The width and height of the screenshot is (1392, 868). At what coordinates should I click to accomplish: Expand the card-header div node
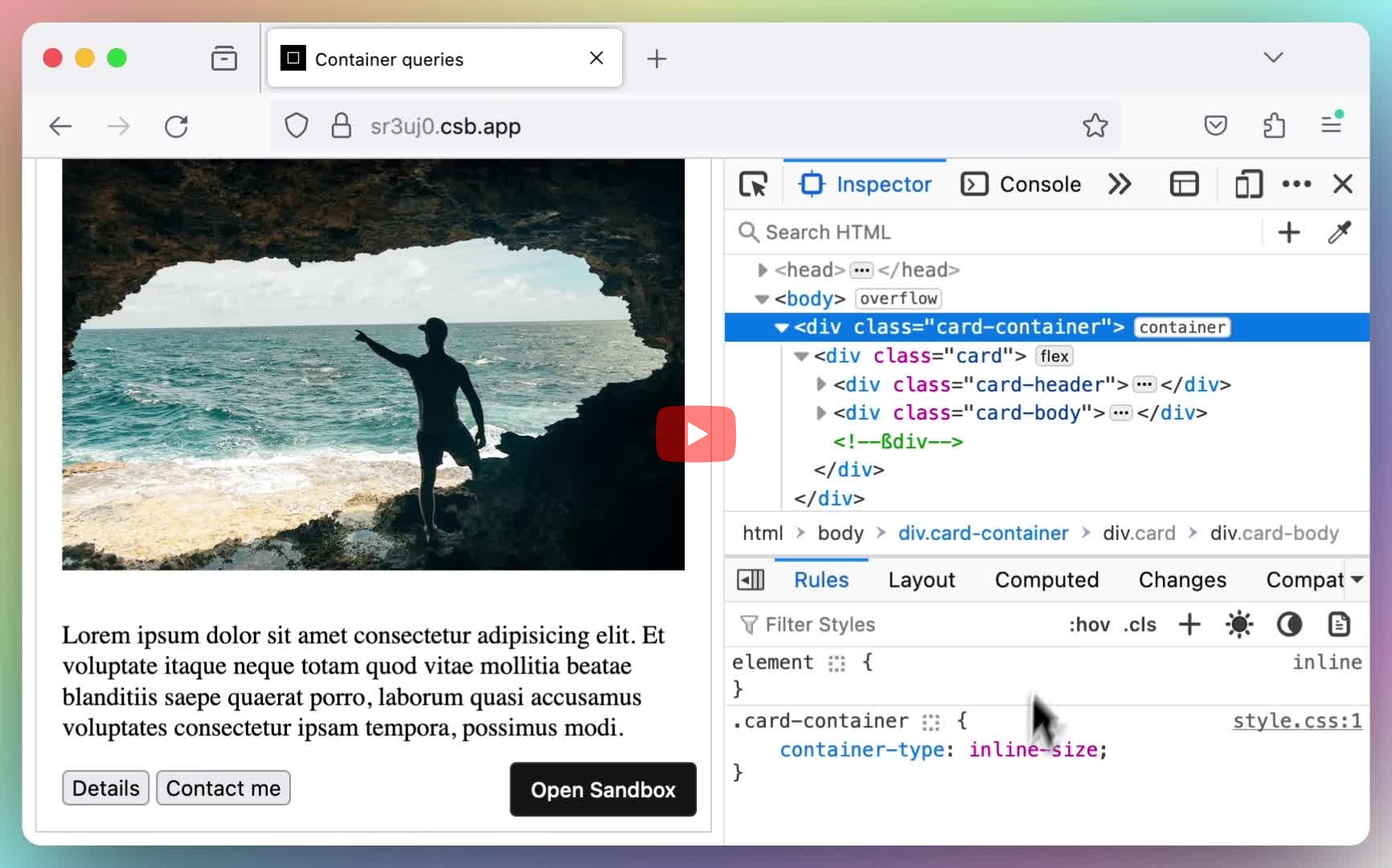(821, 384)
